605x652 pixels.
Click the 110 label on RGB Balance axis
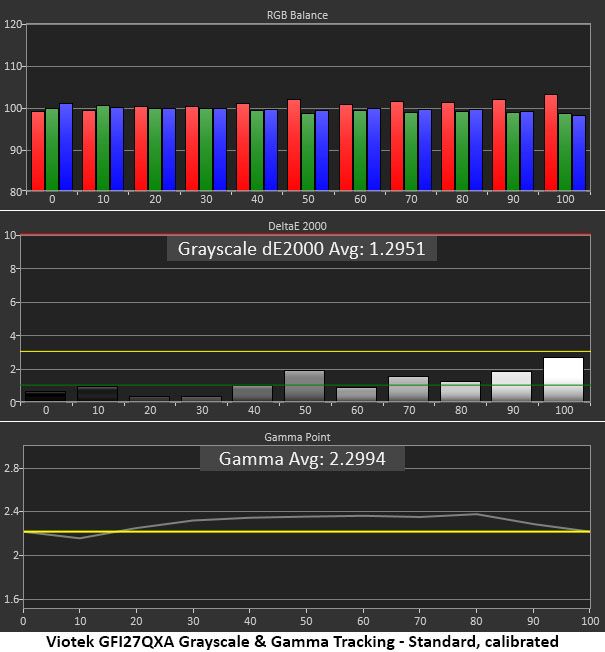click(x=12, y=66)
